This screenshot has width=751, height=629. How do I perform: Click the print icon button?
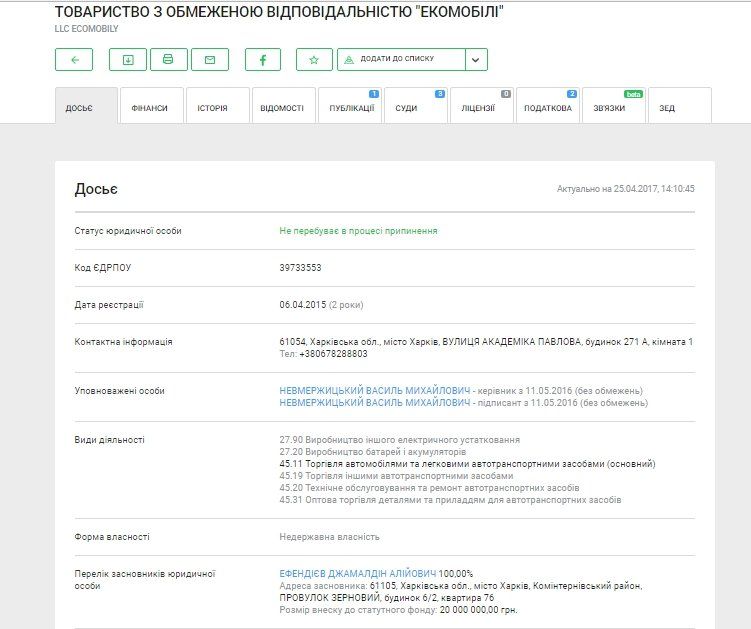coord(169,59)
